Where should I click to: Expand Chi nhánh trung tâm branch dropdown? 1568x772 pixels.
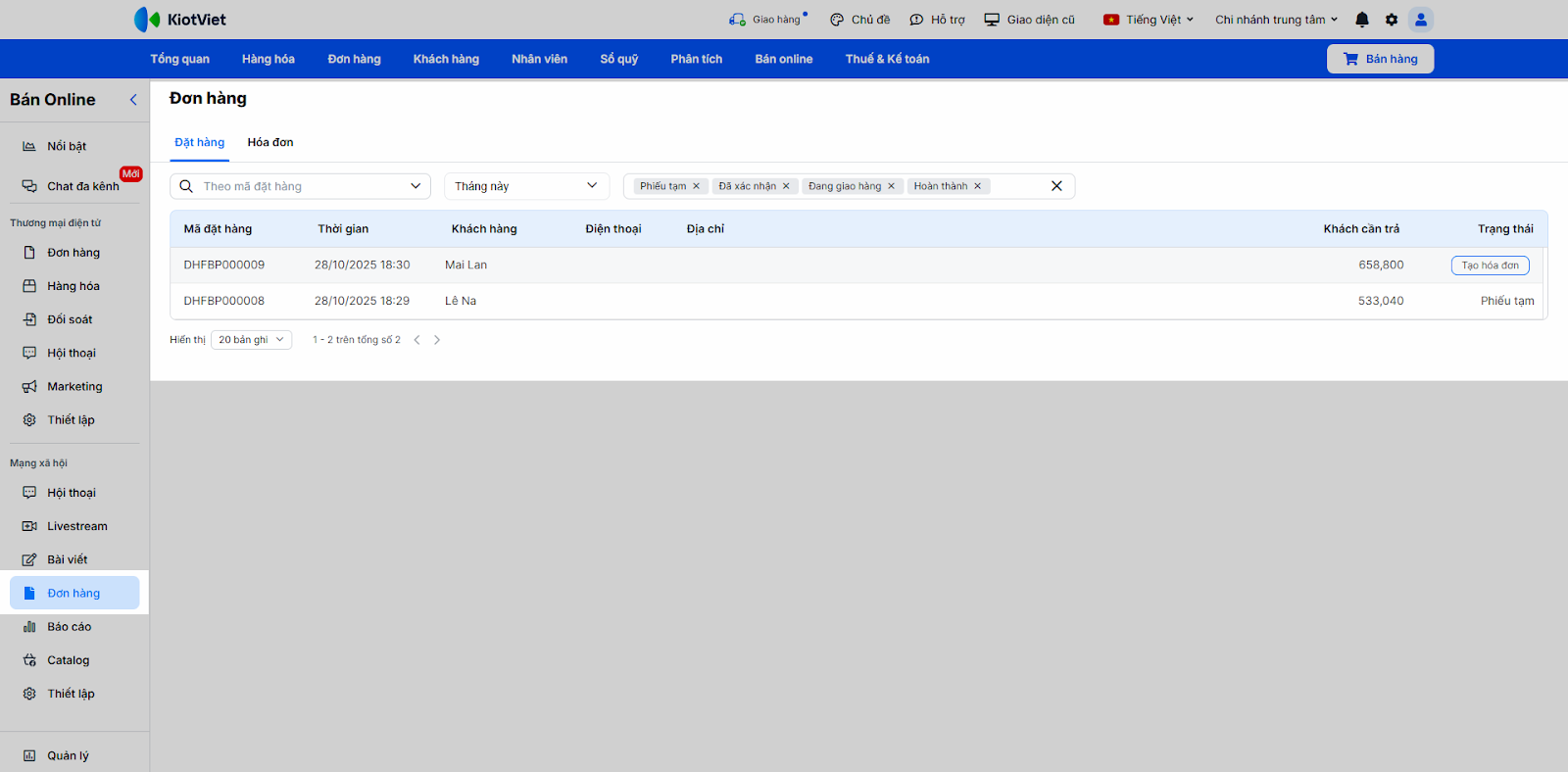pos(1276,20)
